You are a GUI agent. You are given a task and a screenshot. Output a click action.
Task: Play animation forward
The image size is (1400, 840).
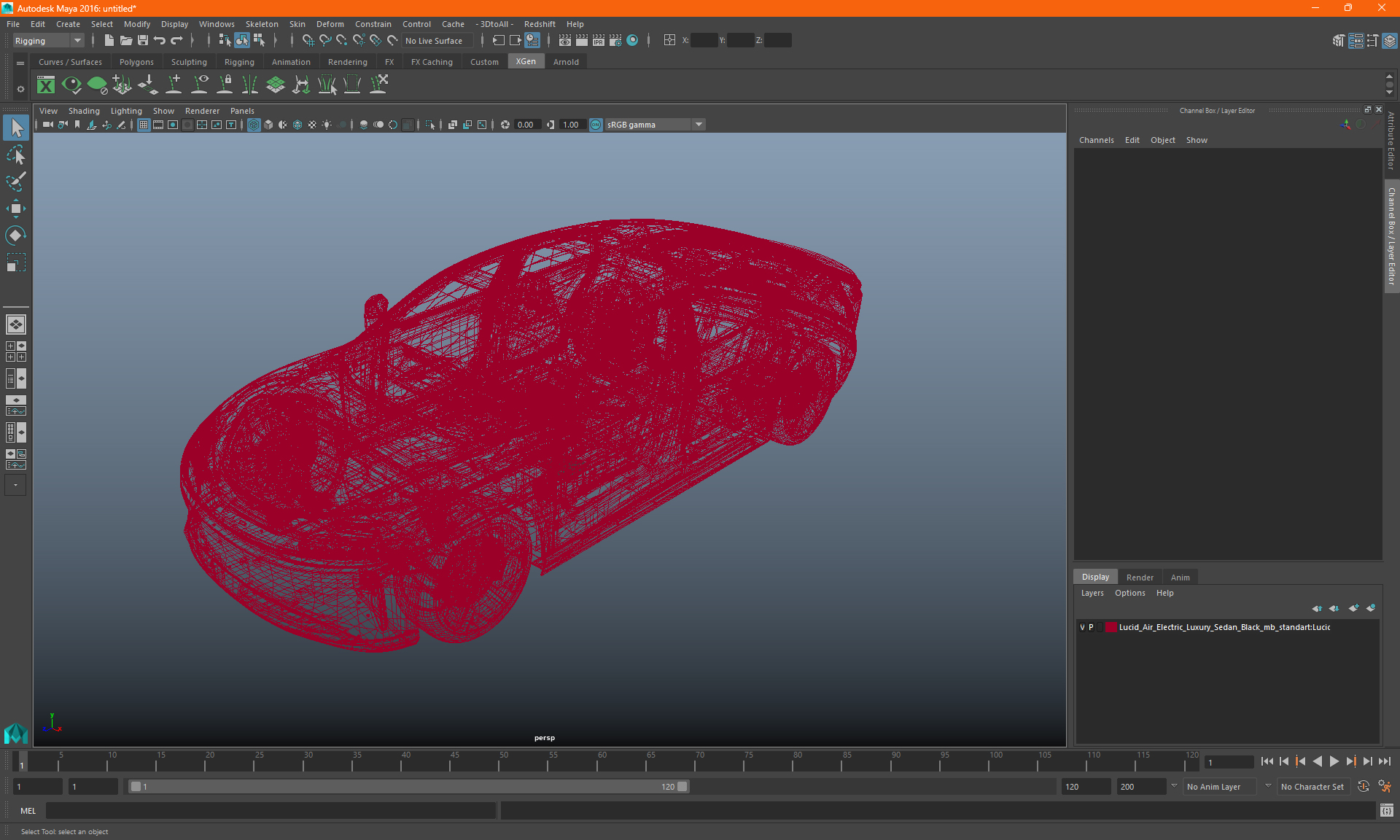tap(1334, 761)
